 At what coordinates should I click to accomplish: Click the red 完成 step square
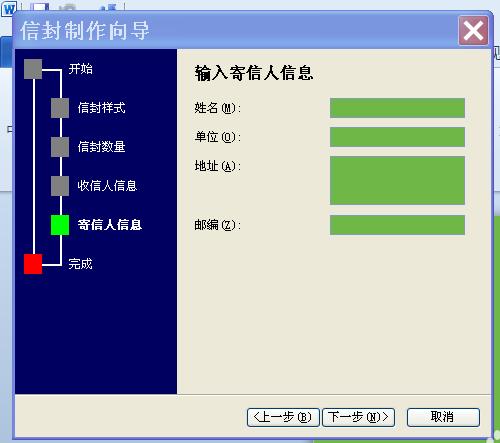[x=33, y=264]
